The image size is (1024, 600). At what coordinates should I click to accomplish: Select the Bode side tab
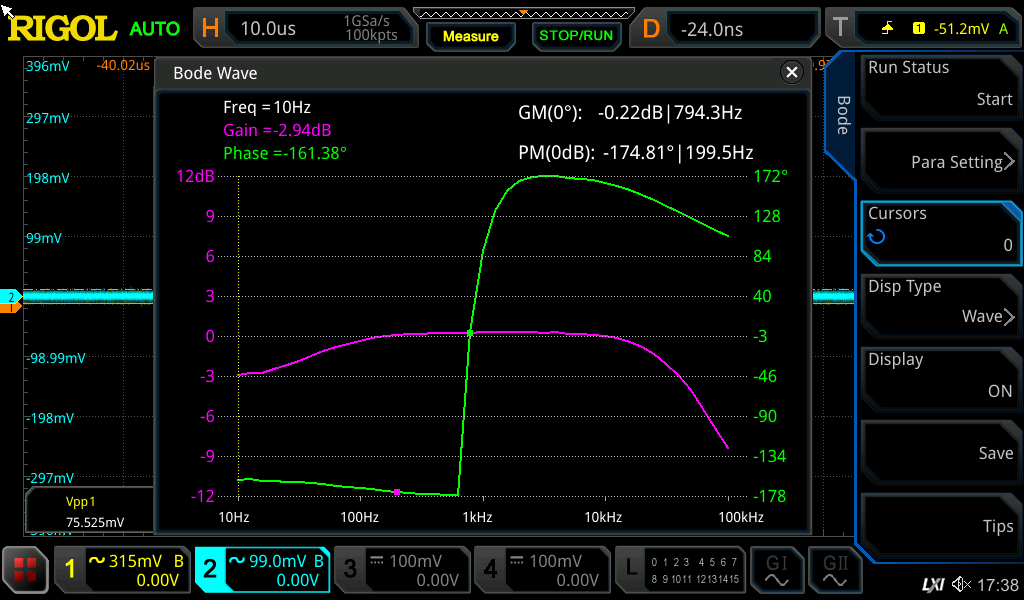(842, 115)
